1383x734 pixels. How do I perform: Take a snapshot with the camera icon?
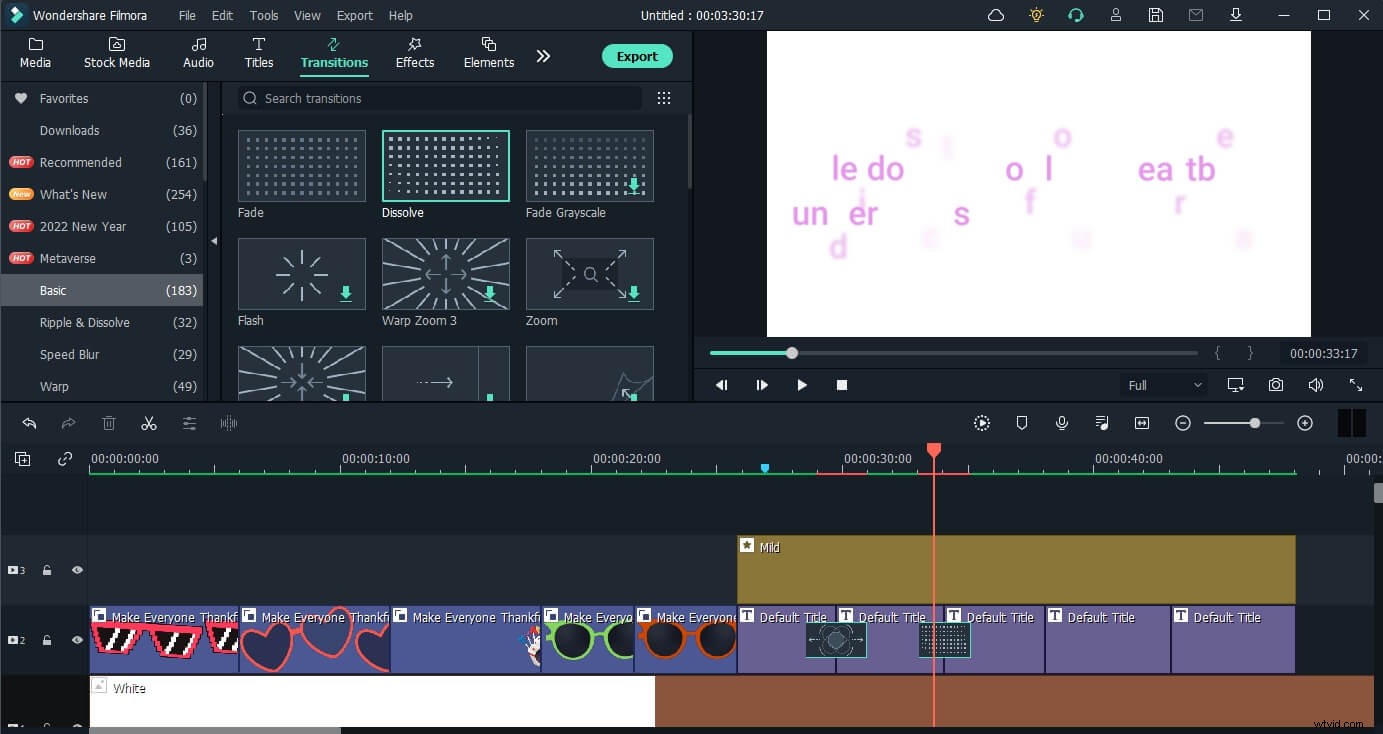coord(1276,385)
